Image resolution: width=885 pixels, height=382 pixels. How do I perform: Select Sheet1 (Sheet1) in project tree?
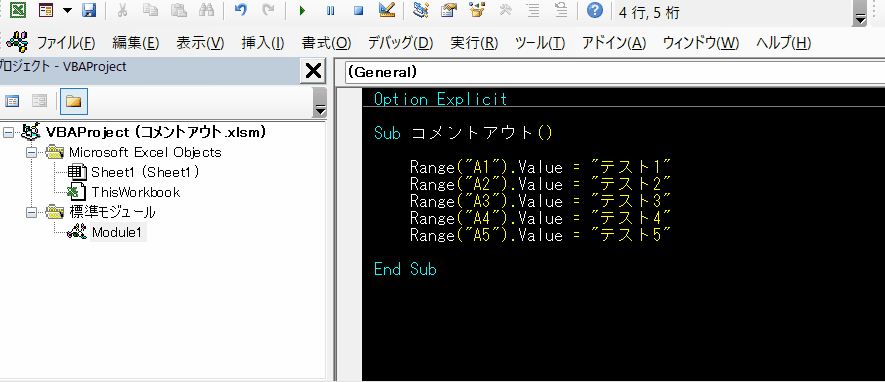(145, 172)
